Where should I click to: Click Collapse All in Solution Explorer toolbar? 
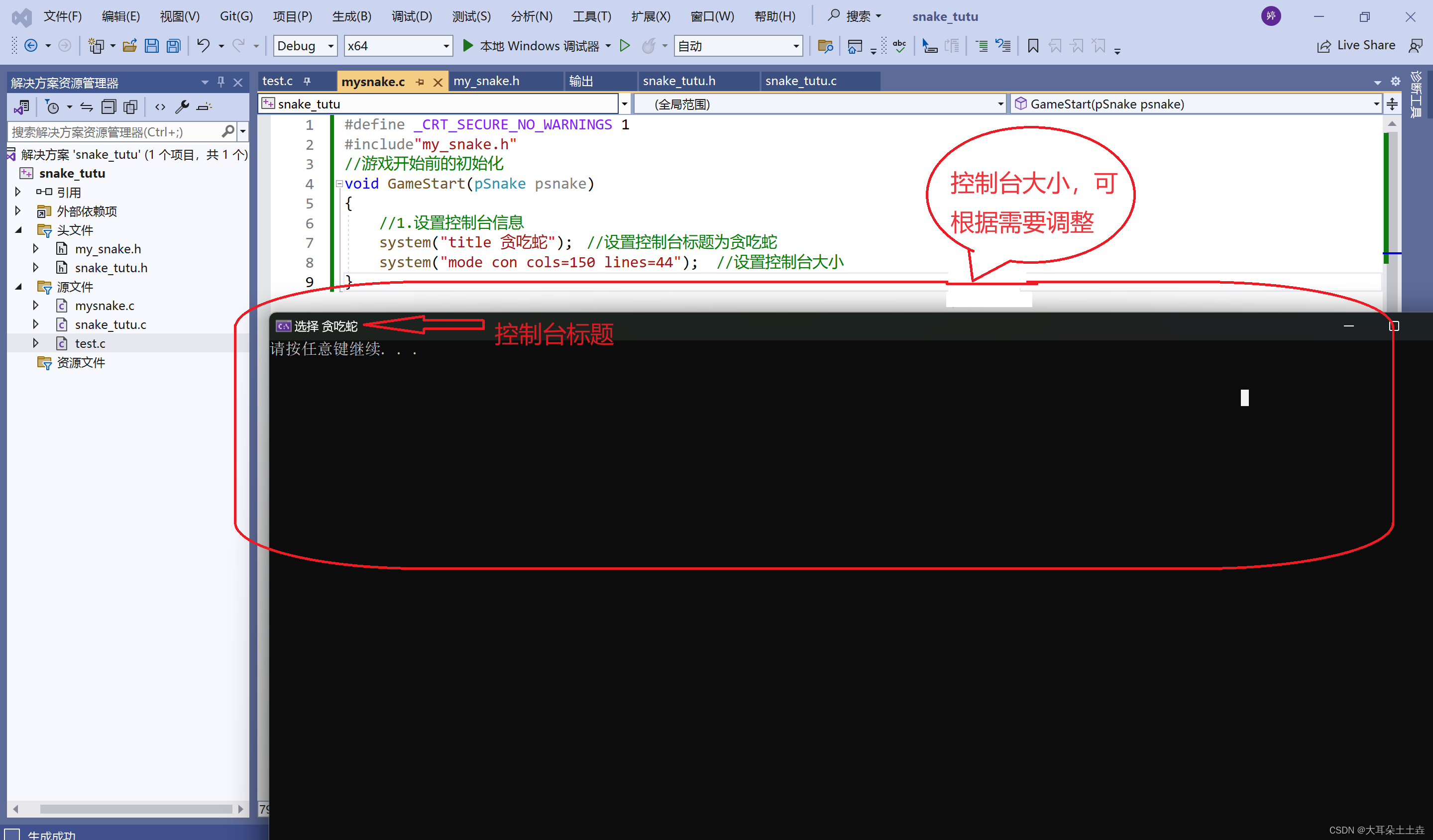(x=108, y=107)
